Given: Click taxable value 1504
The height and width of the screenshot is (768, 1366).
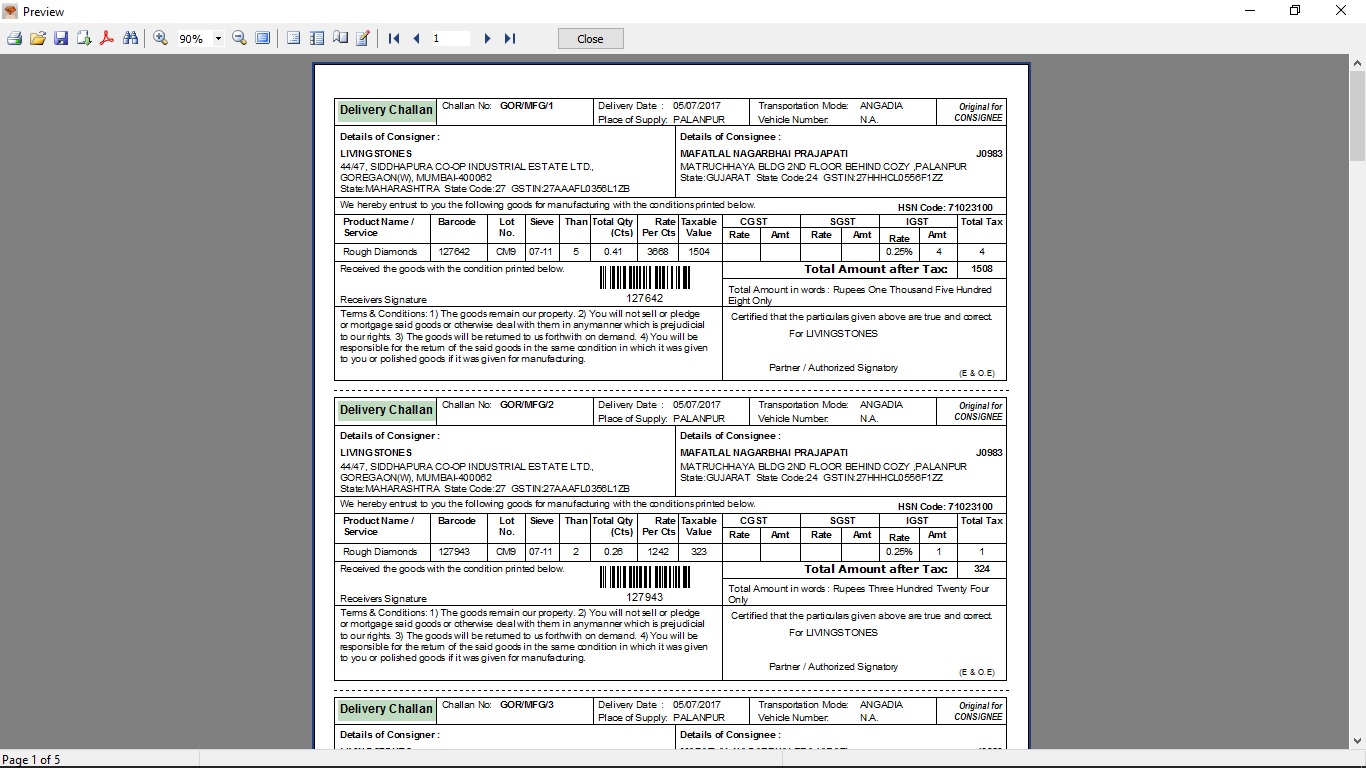Looking at the screenshot, I should click(x=699, y=252).
